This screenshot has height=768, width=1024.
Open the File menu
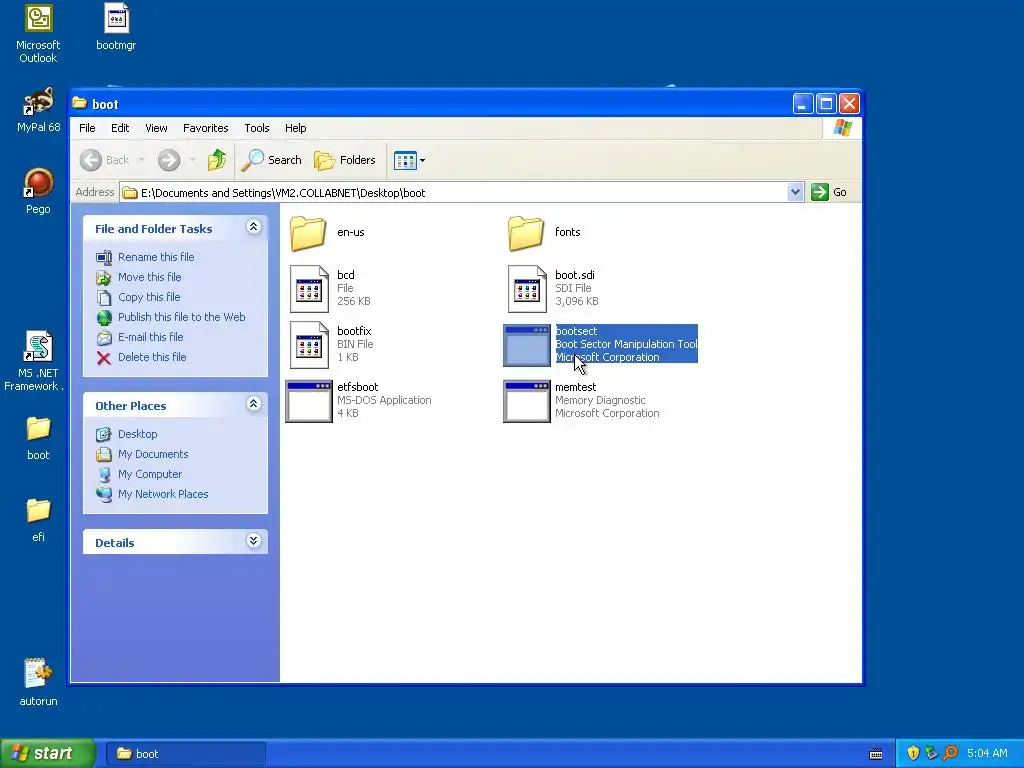click(87, 128)
